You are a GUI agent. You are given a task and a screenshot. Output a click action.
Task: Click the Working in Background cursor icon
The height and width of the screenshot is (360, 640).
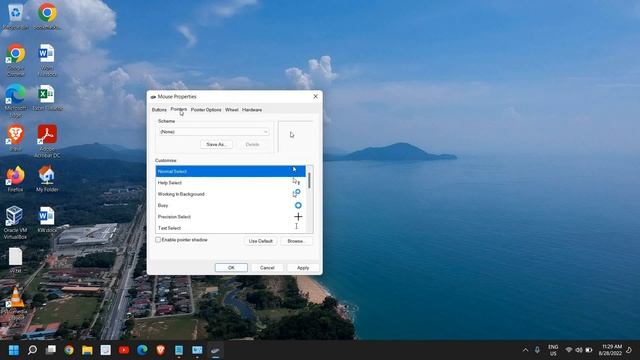tap(297, 193)
